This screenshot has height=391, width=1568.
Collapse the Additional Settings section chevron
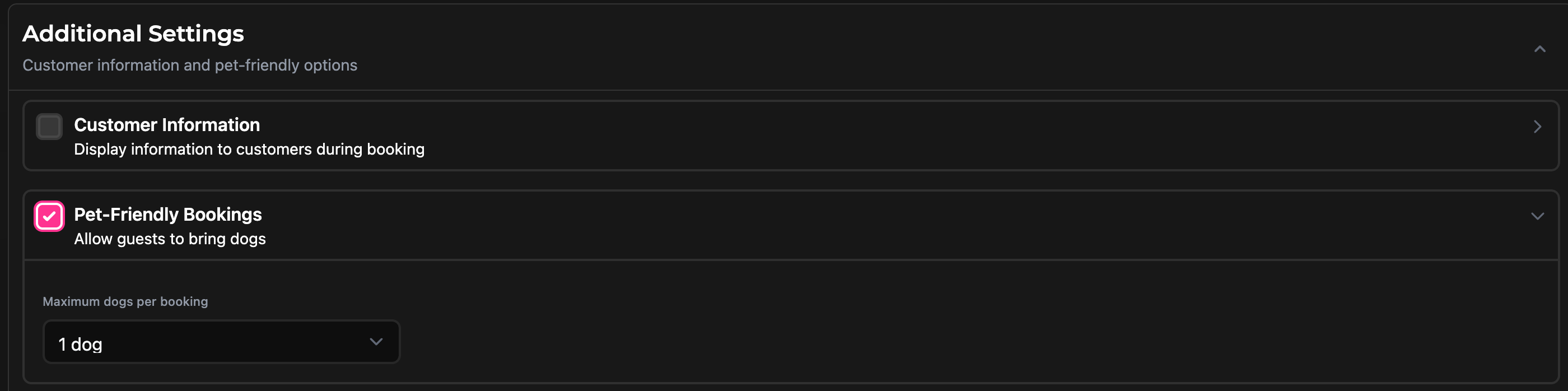tap(1539, 49)
